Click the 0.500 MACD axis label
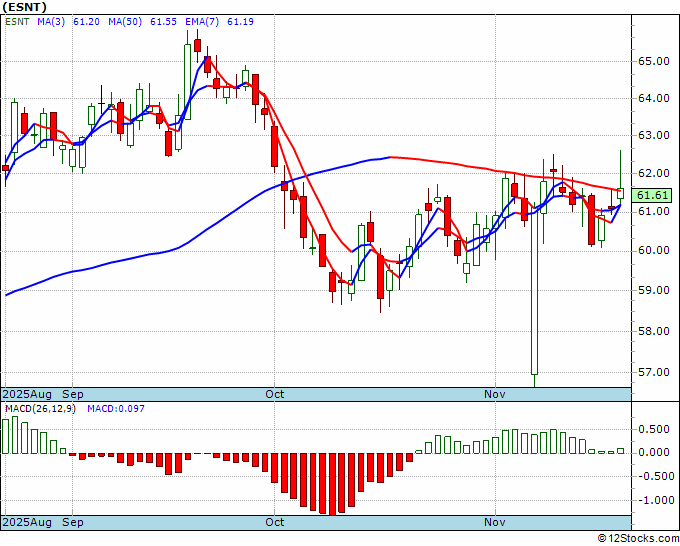This screenshot has width=680, height=546. point(654,429)
